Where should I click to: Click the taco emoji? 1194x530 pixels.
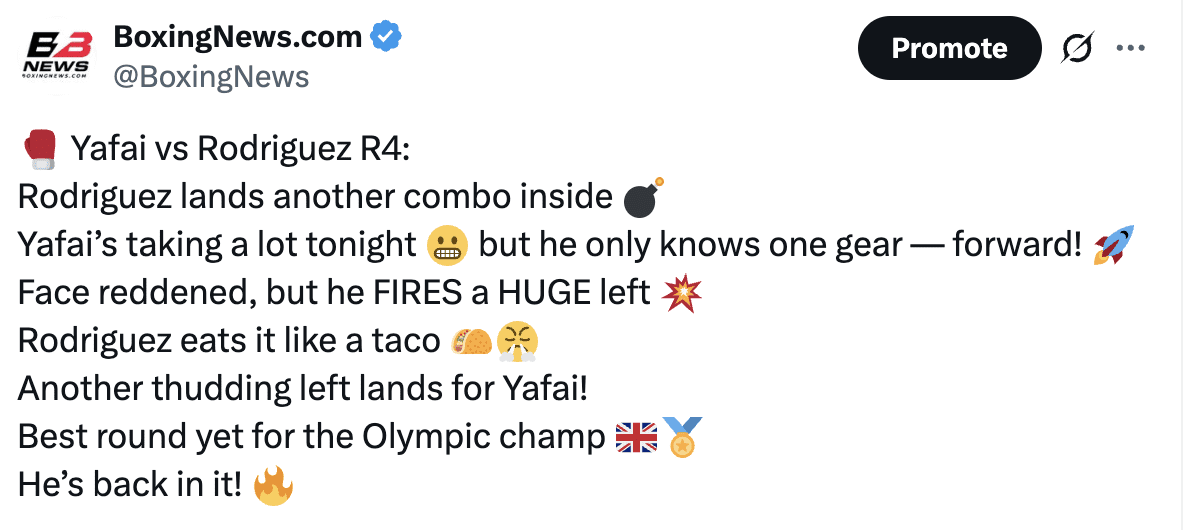coord(472,341)
